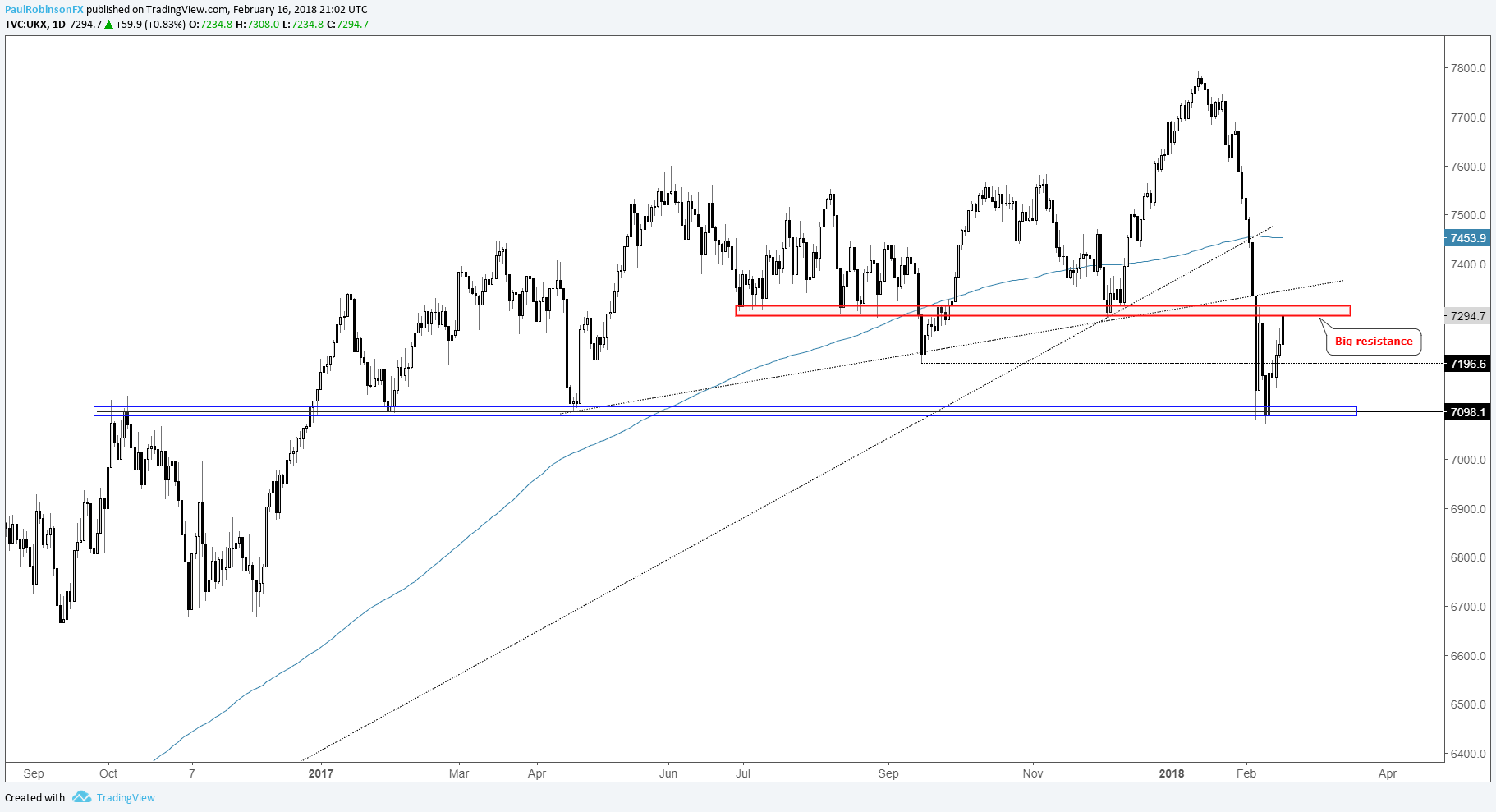Click the +59.9 (+0.83%) change value
The height and width of the screenshot is (812, 1496).
pyautogui.click(x=151, y=24)
